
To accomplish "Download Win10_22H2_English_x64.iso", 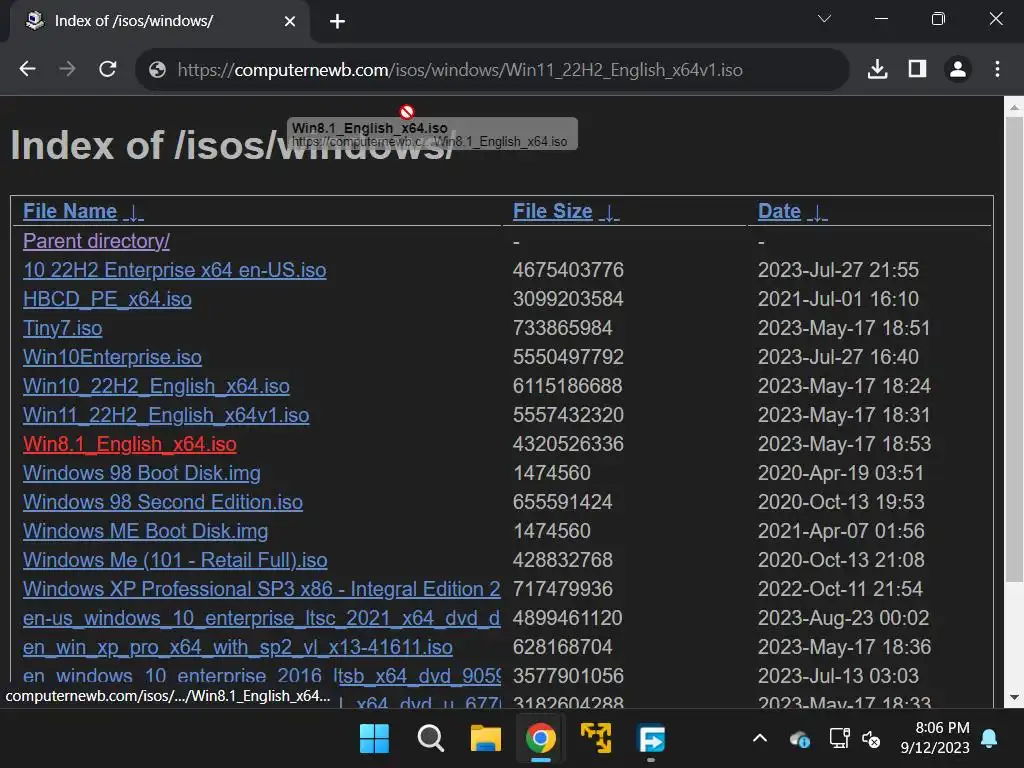I will [156, 386].
